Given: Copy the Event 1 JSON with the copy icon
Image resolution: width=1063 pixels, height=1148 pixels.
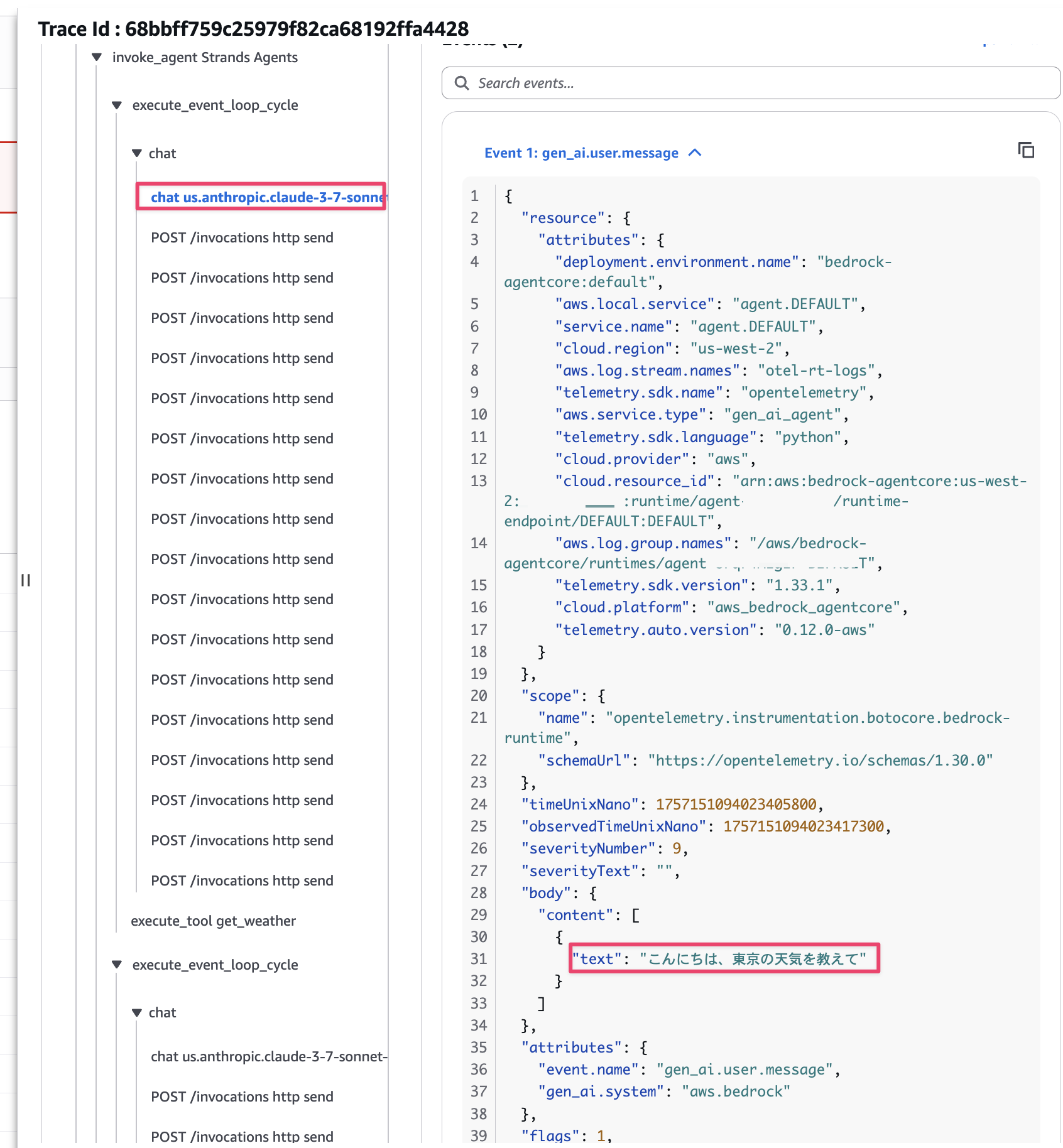Looking at the screenshot, I should pos(1026,150).
